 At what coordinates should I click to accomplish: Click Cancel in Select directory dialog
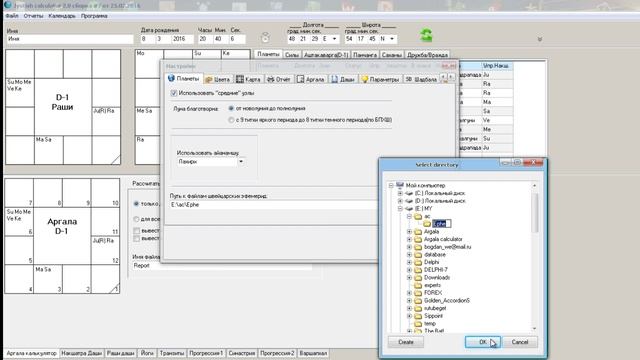point(520,342)
